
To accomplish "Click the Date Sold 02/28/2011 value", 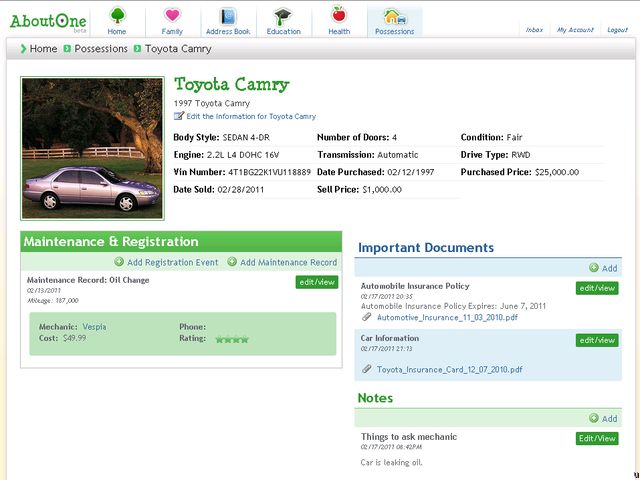I will pos(240,189).
